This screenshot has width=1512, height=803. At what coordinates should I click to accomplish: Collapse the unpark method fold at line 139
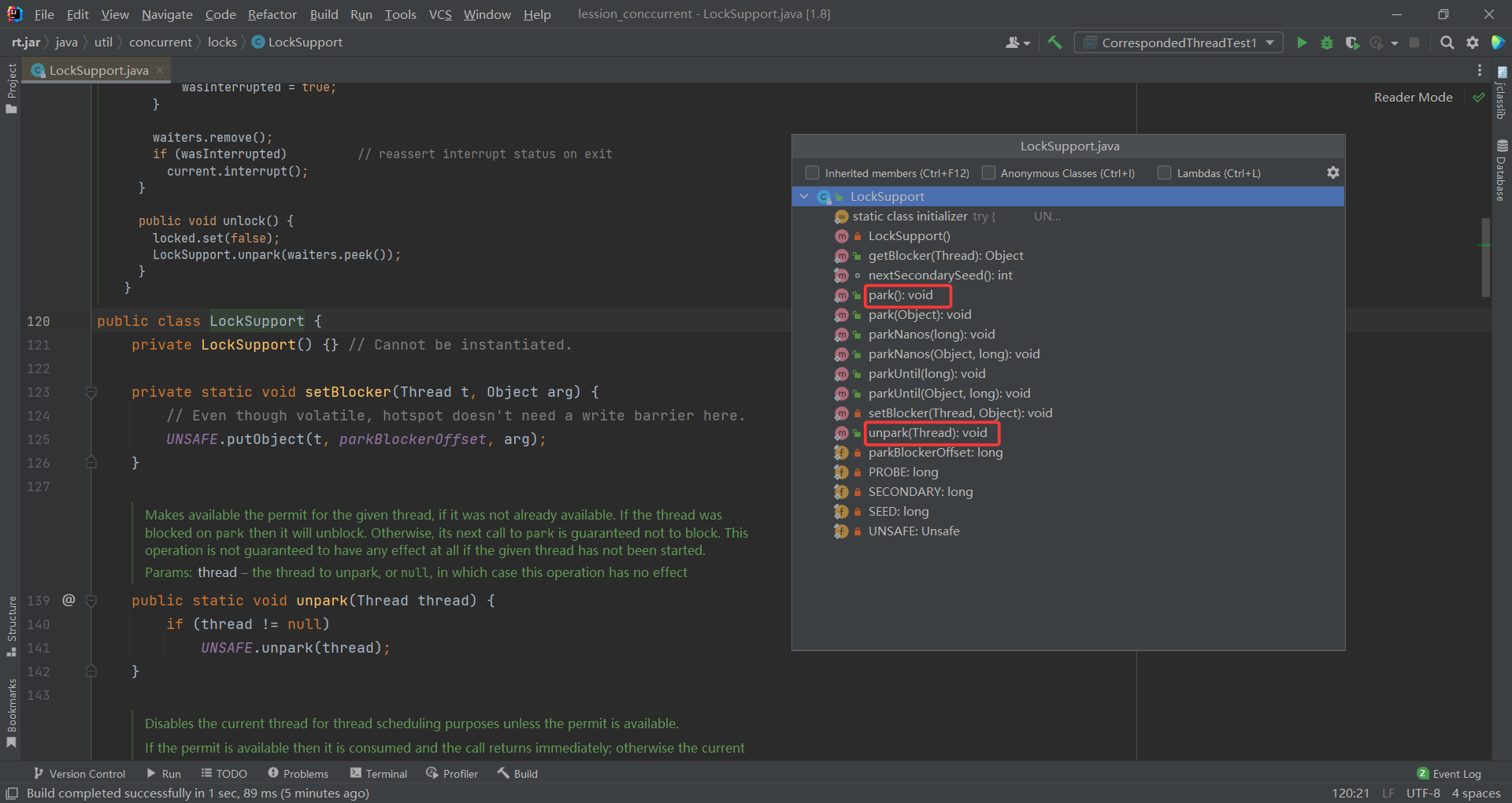tap(91, 601)
